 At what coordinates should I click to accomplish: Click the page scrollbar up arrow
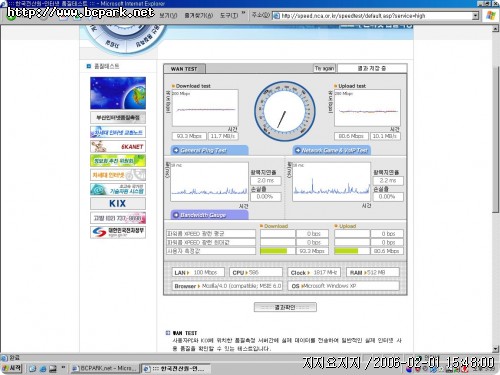(x=496, y=29)
